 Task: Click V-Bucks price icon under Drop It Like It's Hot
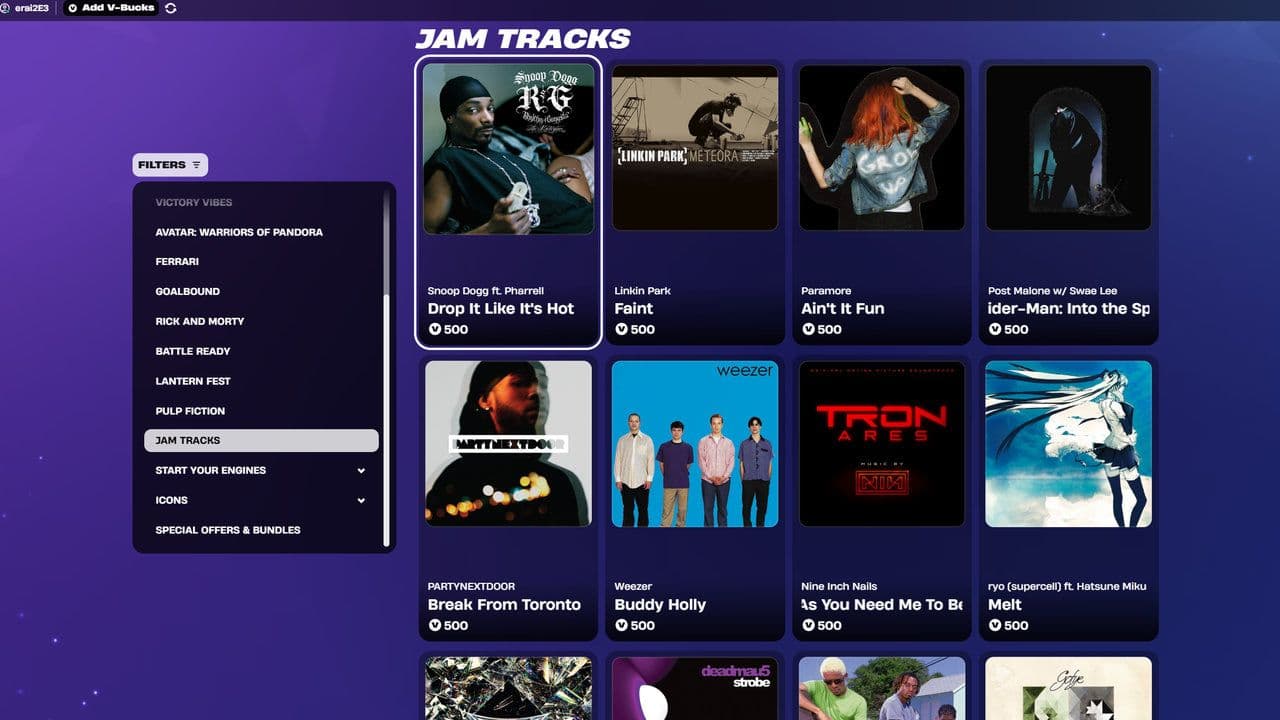pyautogui.click(x=435, y=329)
